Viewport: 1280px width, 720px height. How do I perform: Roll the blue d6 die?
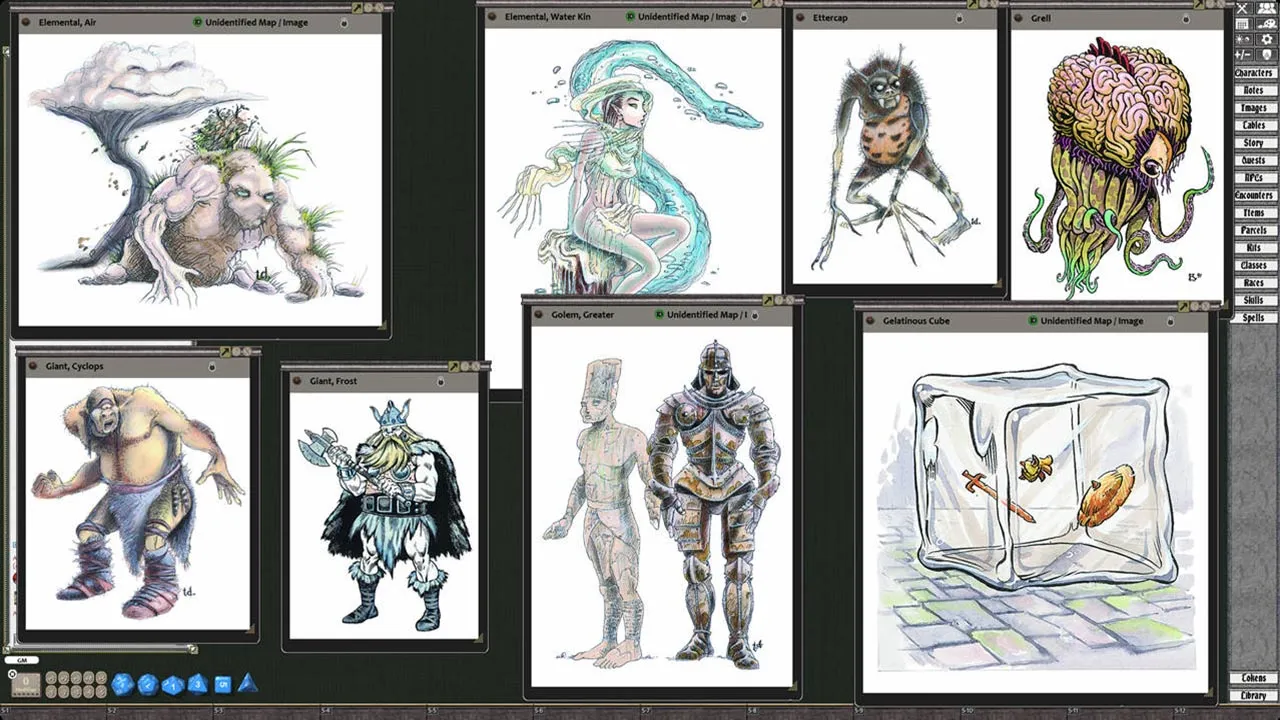click(x=223, y=684)
